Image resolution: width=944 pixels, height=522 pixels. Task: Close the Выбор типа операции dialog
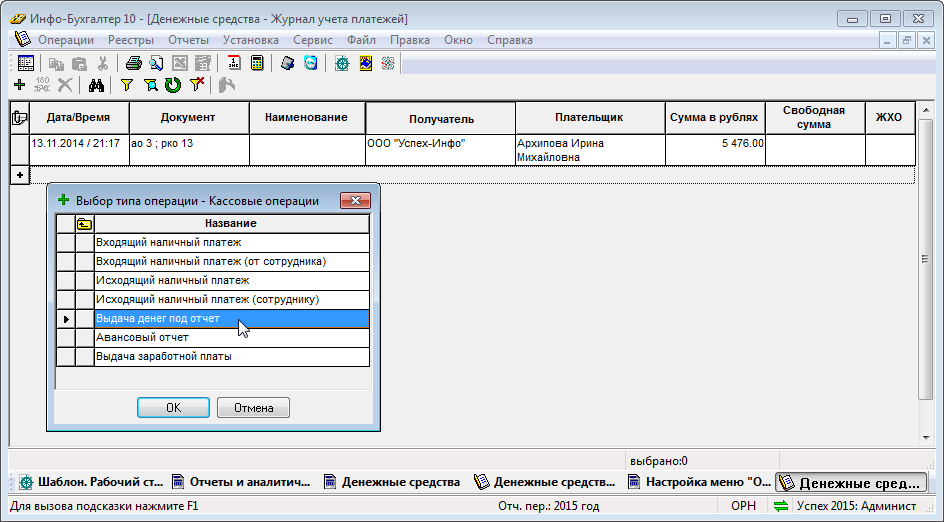[355, 200]
